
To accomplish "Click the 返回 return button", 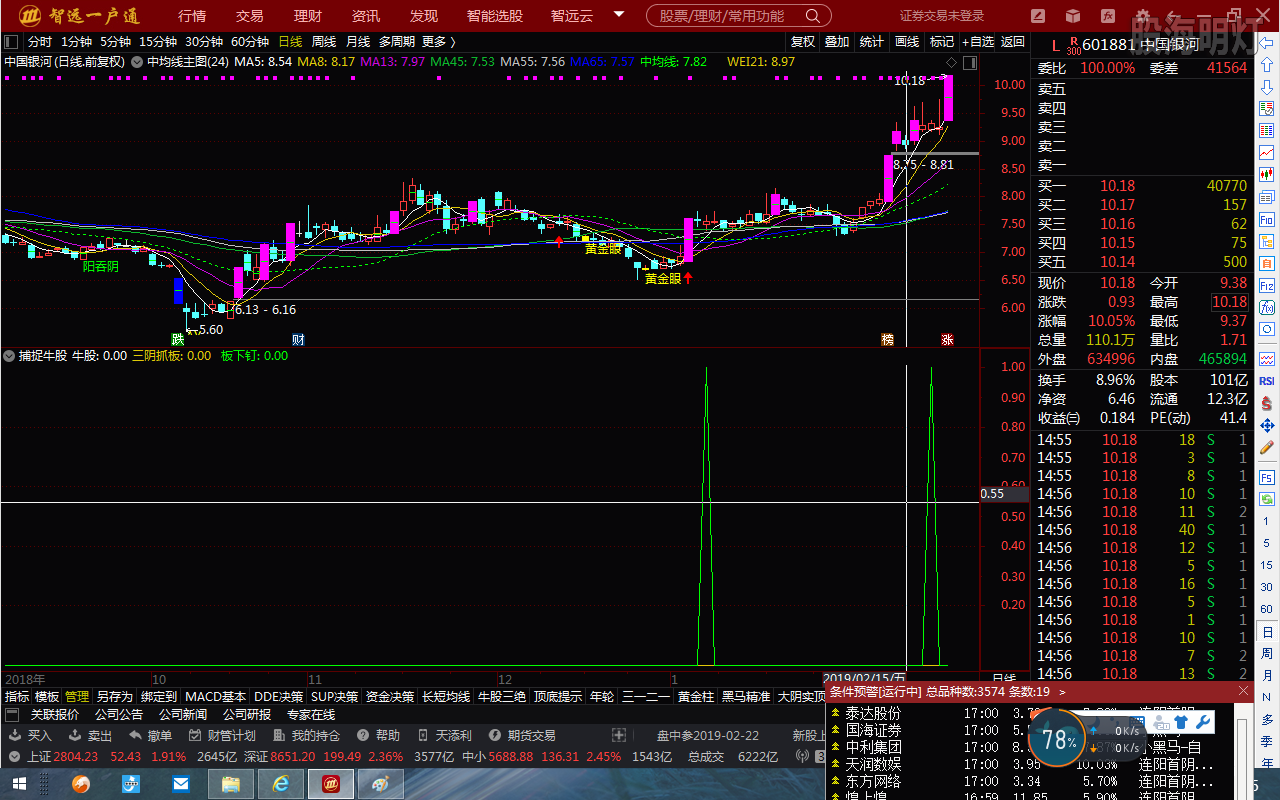I will pyautogui.click(x=1013, y=41).
